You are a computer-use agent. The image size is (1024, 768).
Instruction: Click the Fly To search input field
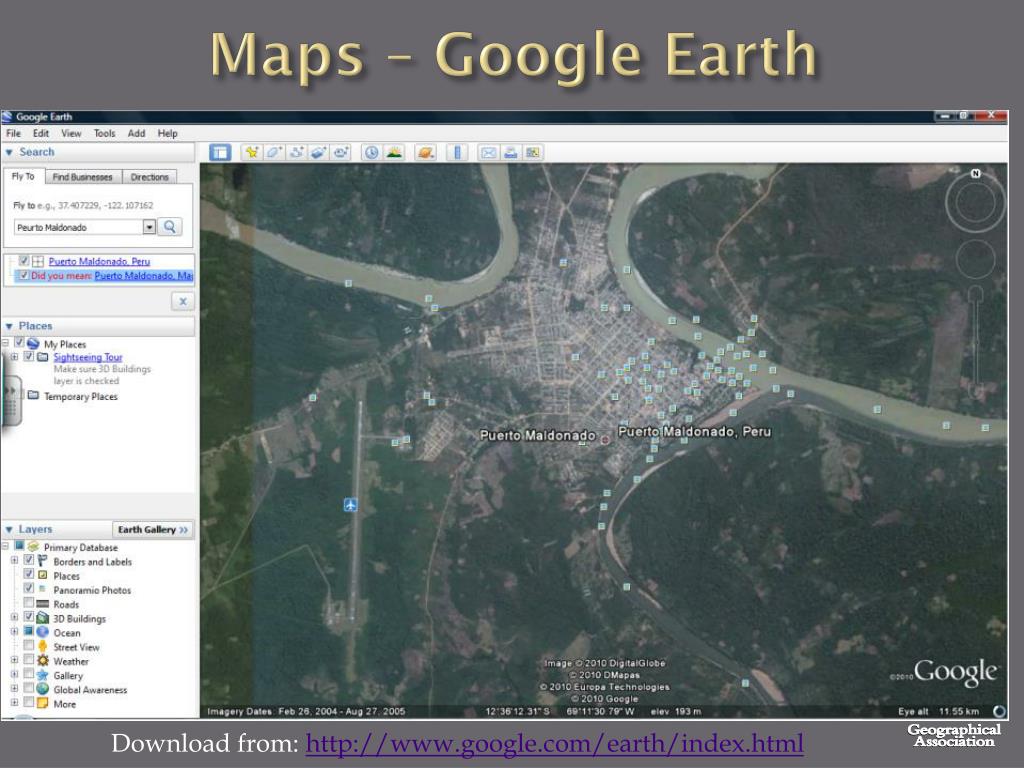[x=78, y=227]
